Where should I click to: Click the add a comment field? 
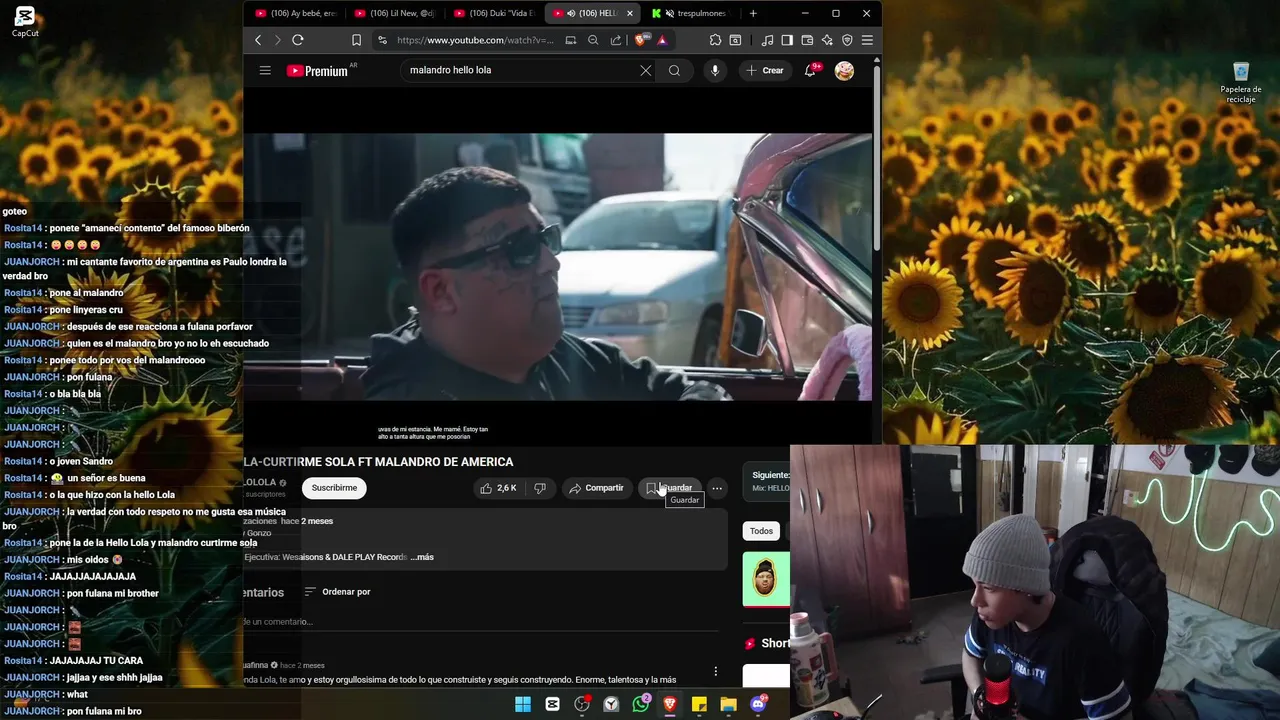pyautogui.click(x=480, y=622)
